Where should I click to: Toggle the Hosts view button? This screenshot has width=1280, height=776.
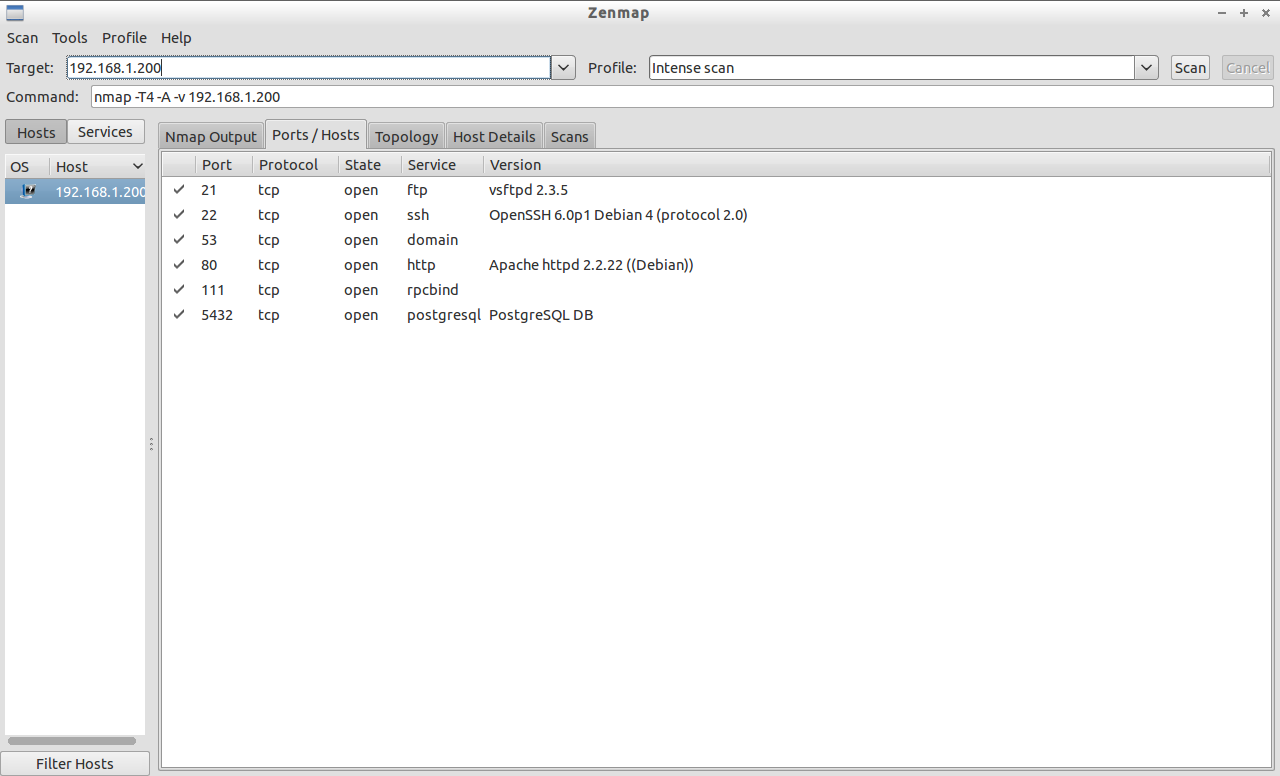[x=36, y=132]
